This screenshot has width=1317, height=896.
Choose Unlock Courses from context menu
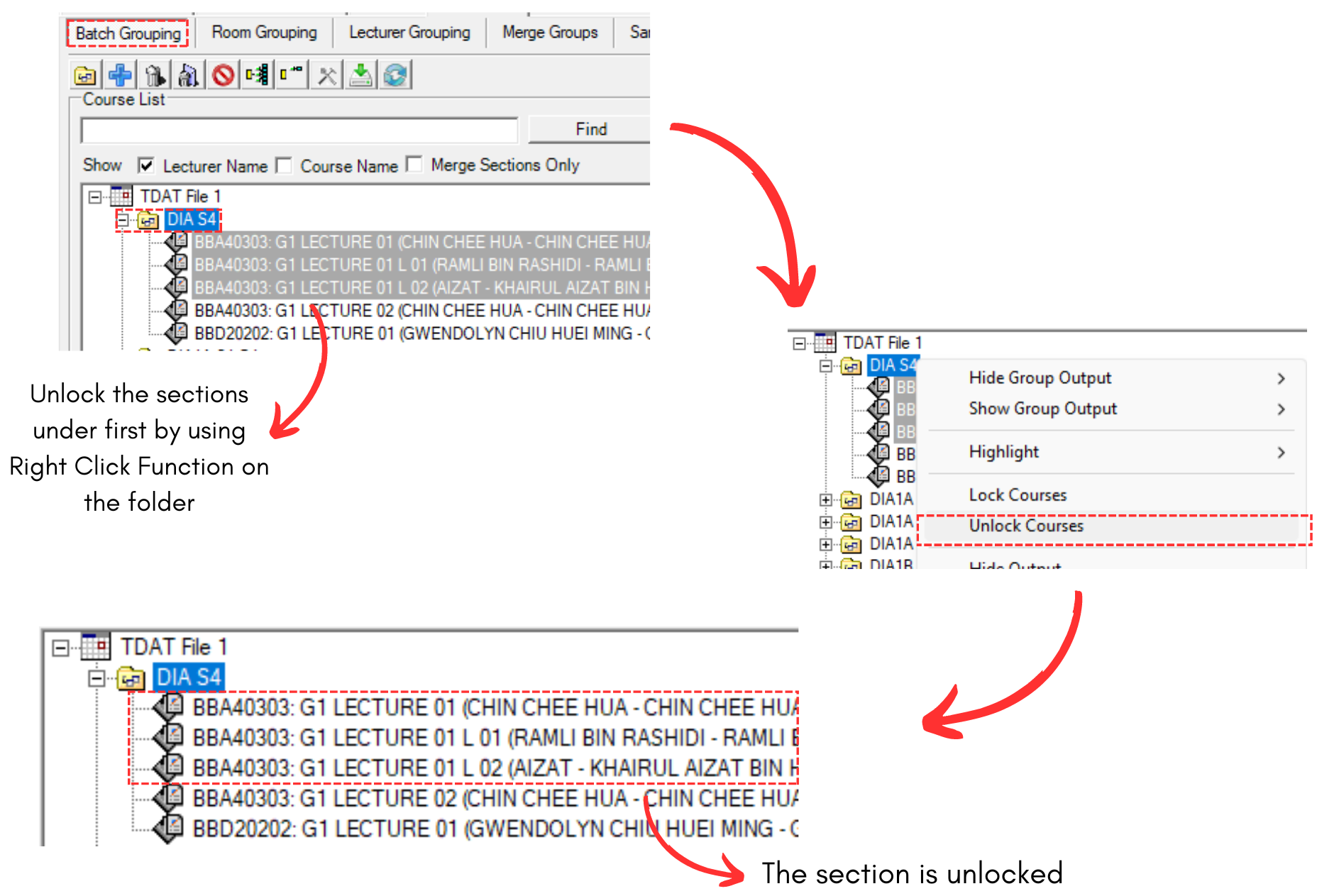pyautogui.click(x=1026, y=526)
